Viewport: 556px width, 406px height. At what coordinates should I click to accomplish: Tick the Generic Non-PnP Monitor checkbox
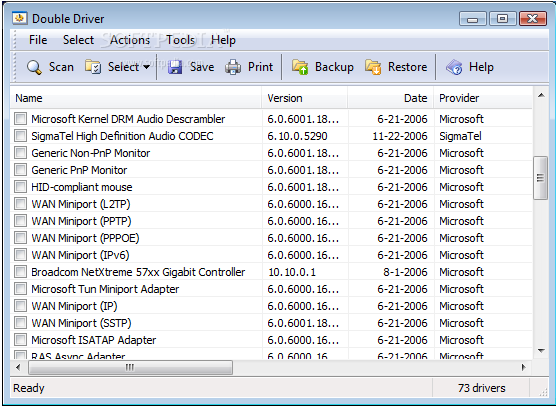pos(20,153)
